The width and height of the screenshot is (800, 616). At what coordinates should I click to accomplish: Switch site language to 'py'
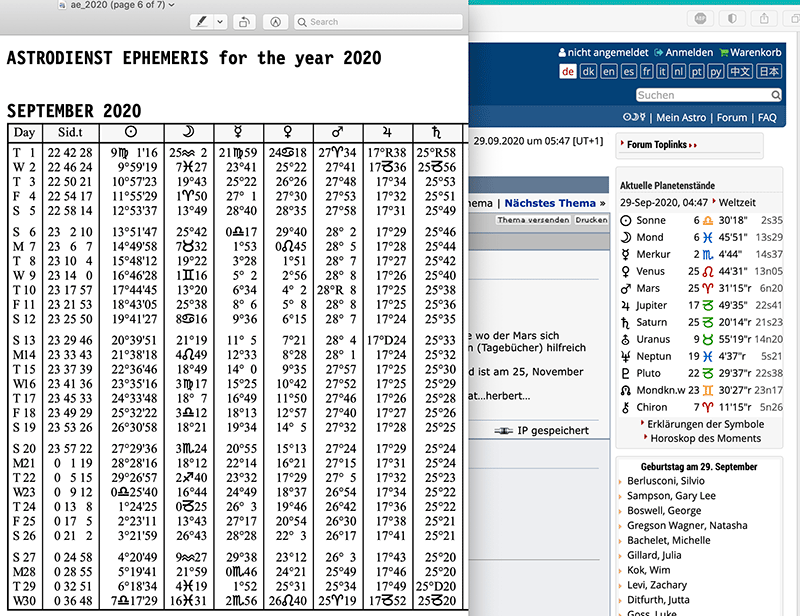pos(715,71)
